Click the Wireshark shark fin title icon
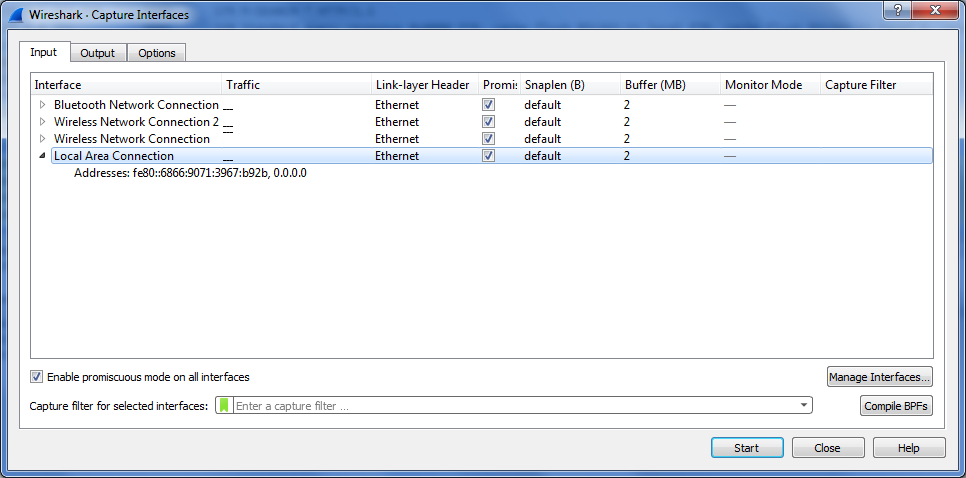 [18, 14]
